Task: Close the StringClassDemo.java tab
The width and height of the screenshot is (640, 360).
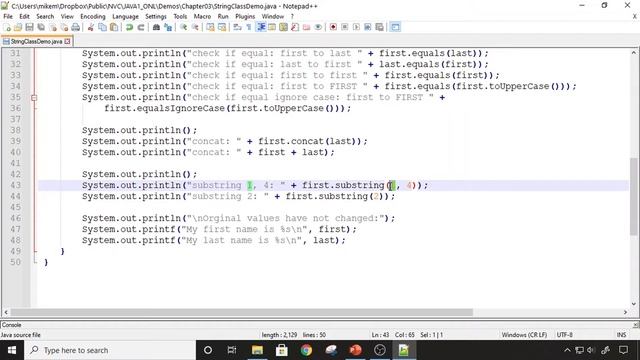Action: click(x=67, y=41)
